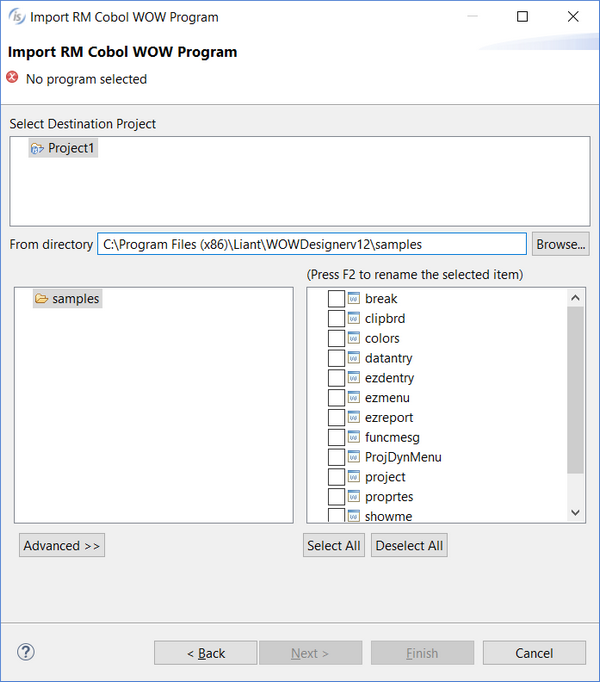
Task: Select the samples folder label
Action: tap(76, 299)
